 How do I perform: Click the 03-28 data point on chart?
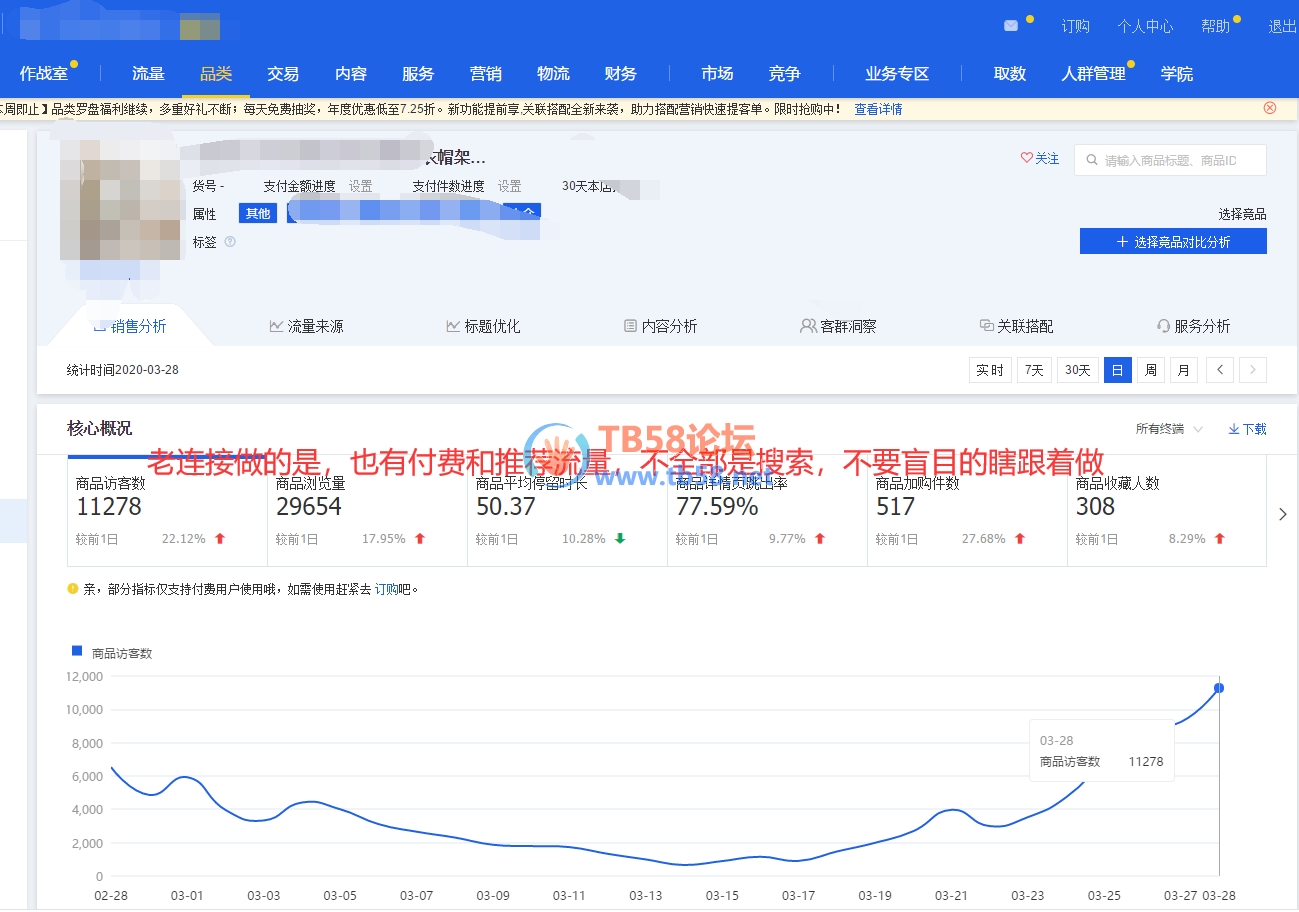click(1218, 688)
